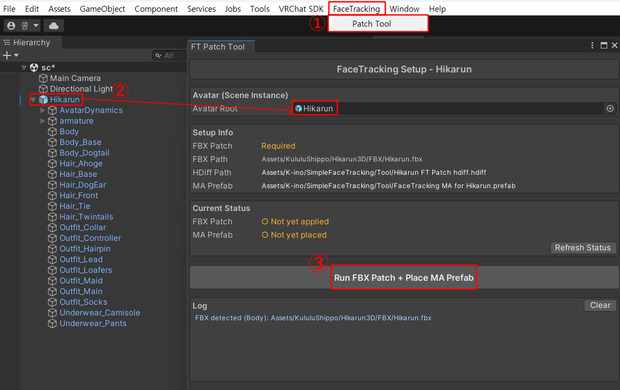620x390 pixels.
Task: Click the Hikarun prefab cube icon in hierarchy
Action: (x=43, y=100)
